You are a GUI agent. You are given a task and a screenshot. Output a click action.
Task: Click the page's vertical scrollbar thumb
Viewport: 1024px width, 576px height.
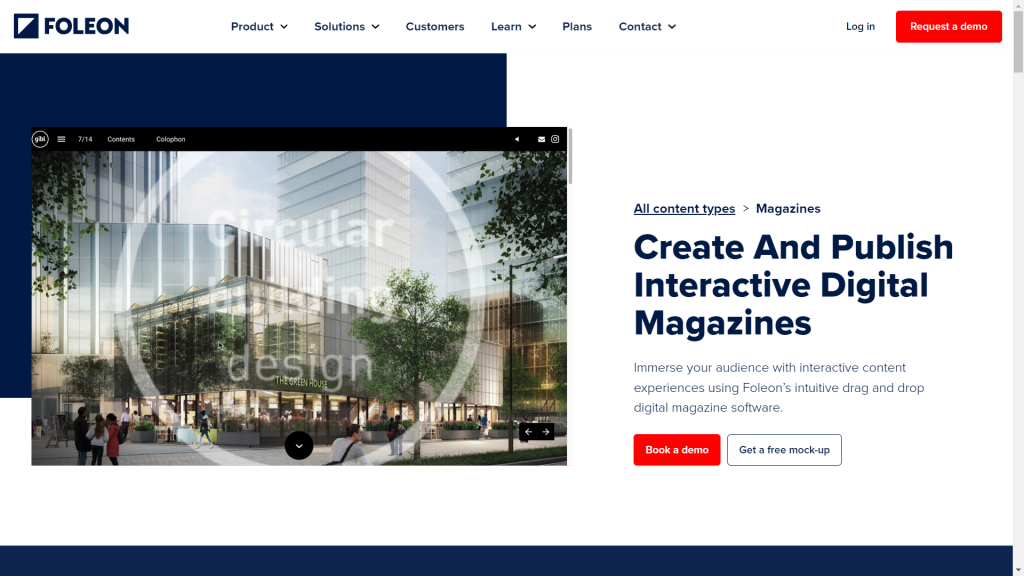point(1018,40)
